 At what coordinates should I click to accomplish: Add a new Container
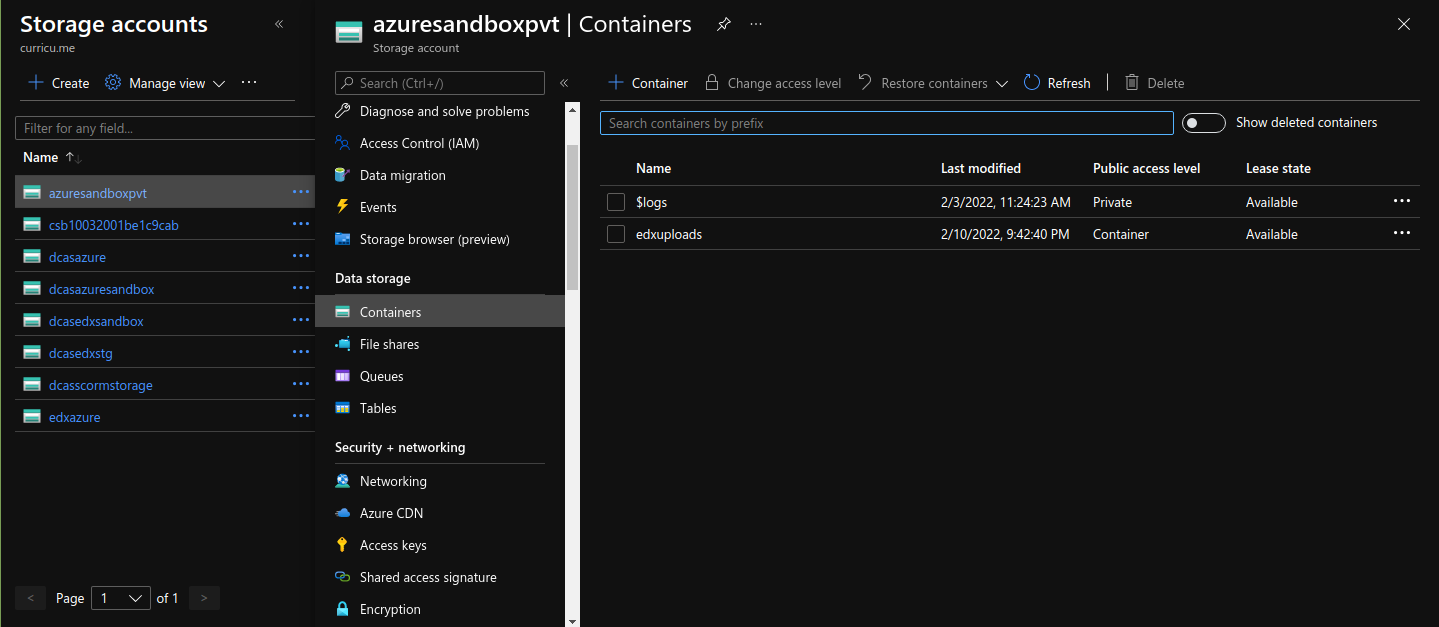[648, 83]
